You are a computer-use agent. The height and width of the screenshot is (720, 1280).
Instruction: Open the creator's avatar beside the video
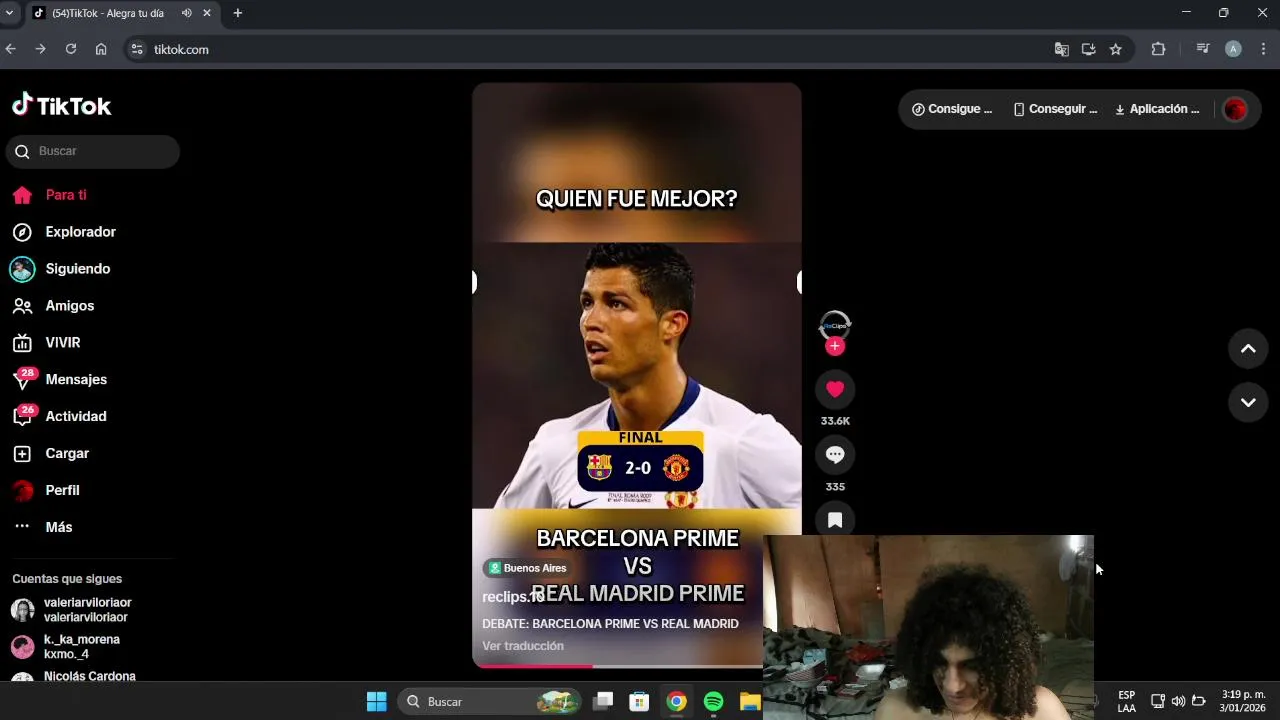835,325
